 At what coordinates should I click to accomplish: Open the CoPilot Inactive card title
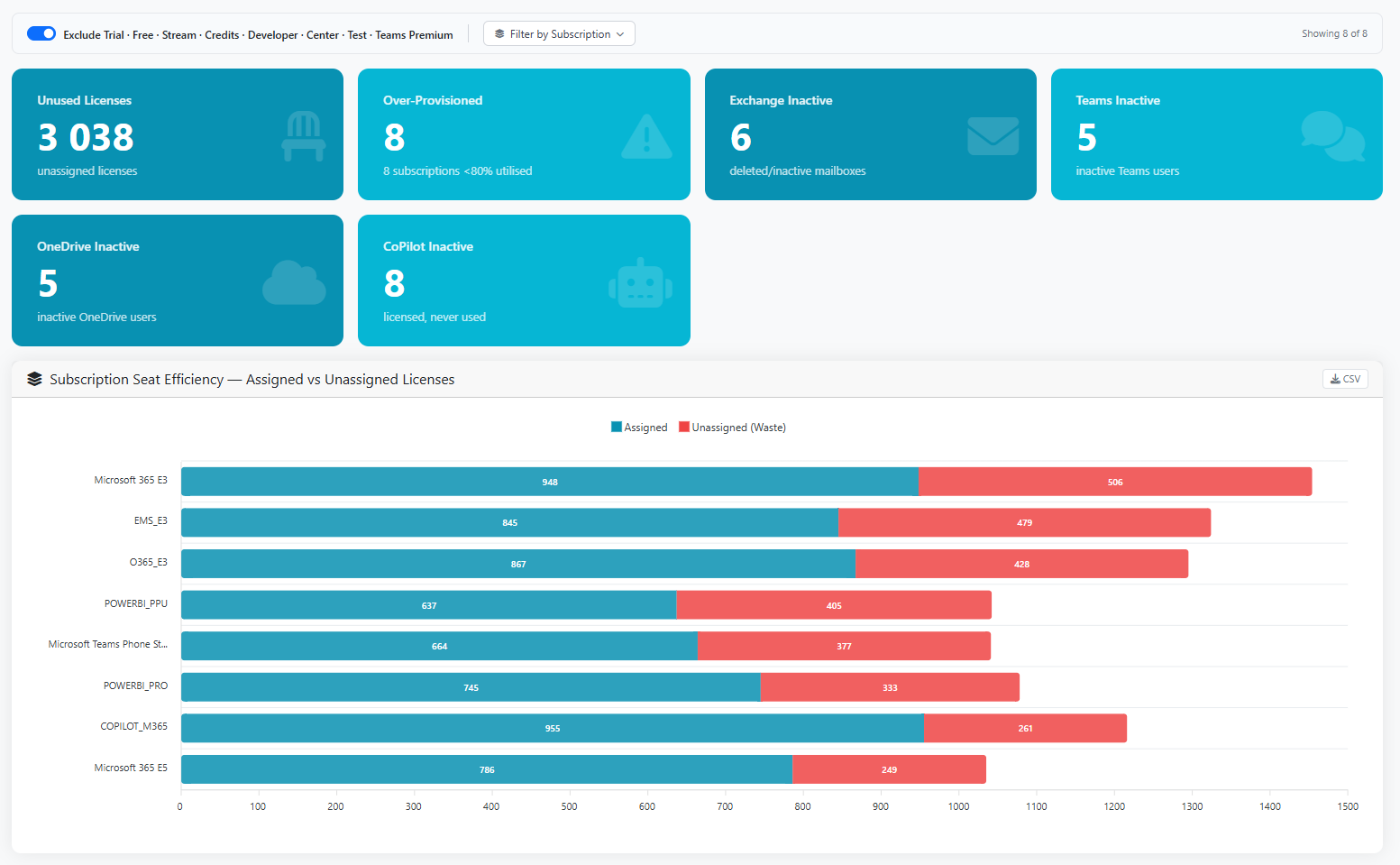[x=428, y=246]
